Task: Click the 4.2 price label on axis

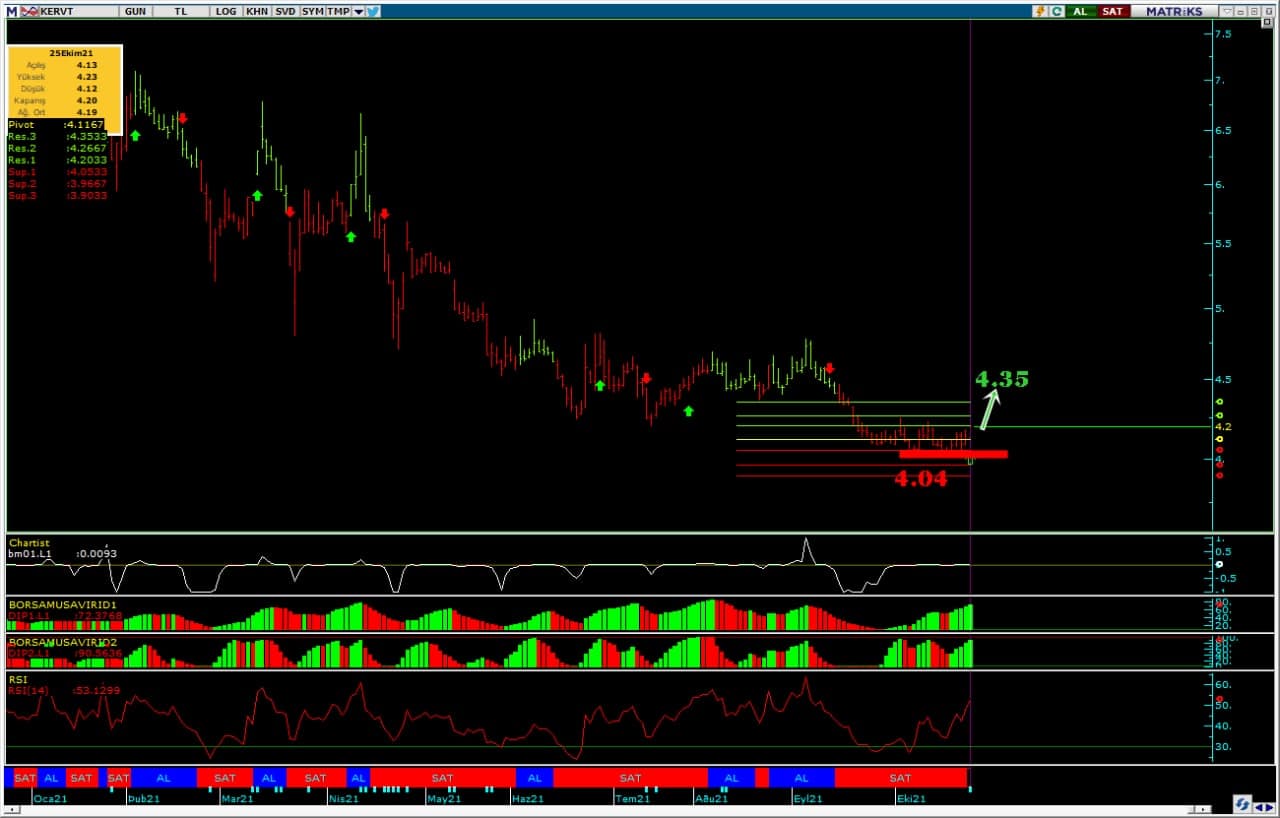Action: (1223, 427)
